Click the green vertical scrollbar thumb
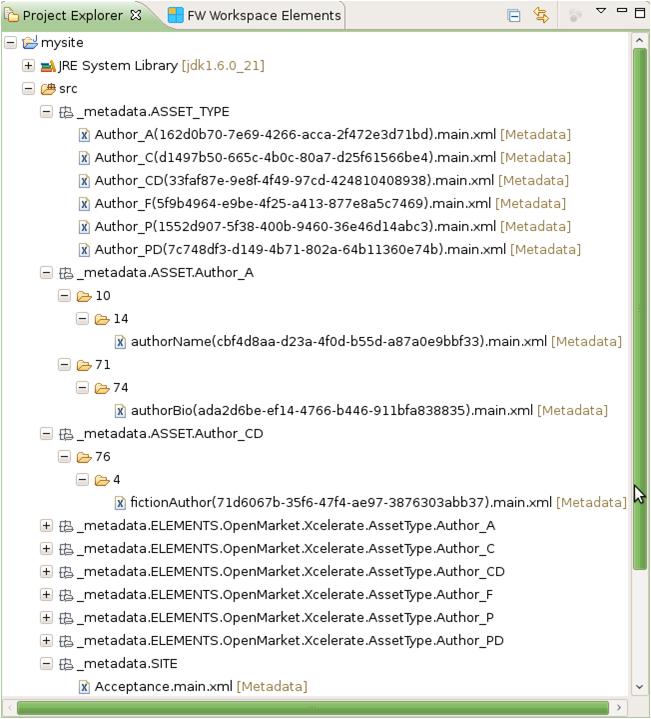This screenshot has width=651, height=719. pos(640,309)
